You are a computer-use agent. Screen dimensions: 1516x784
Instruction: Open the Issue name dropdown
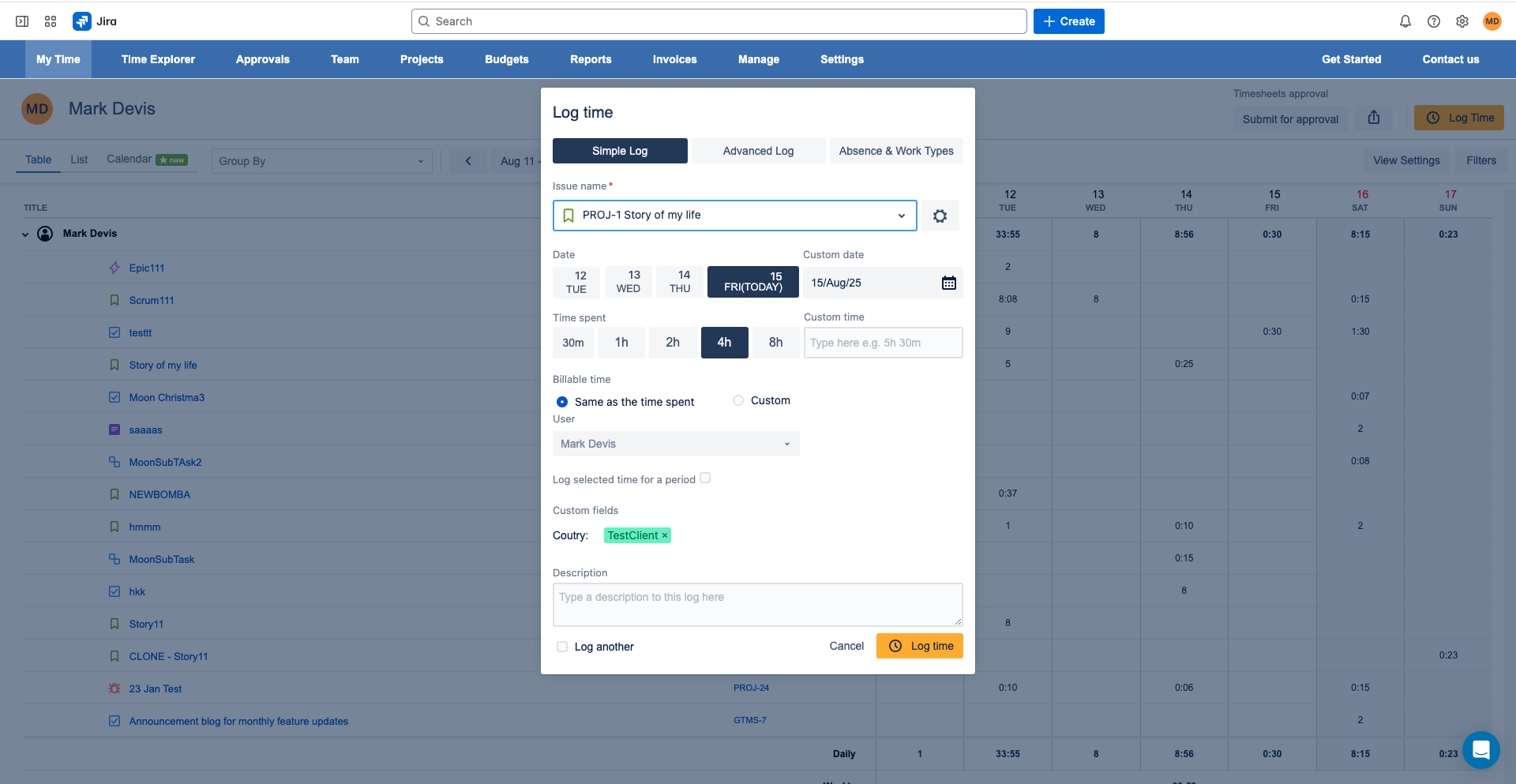click(901, 215)
